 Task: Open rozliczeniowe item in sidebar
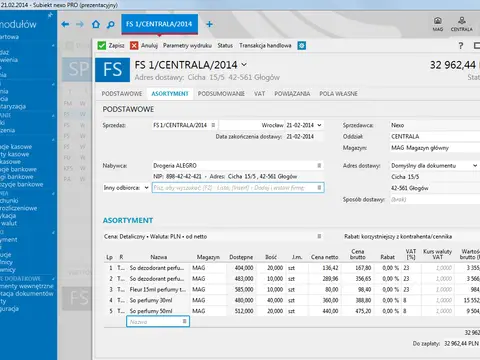point(19,208)
